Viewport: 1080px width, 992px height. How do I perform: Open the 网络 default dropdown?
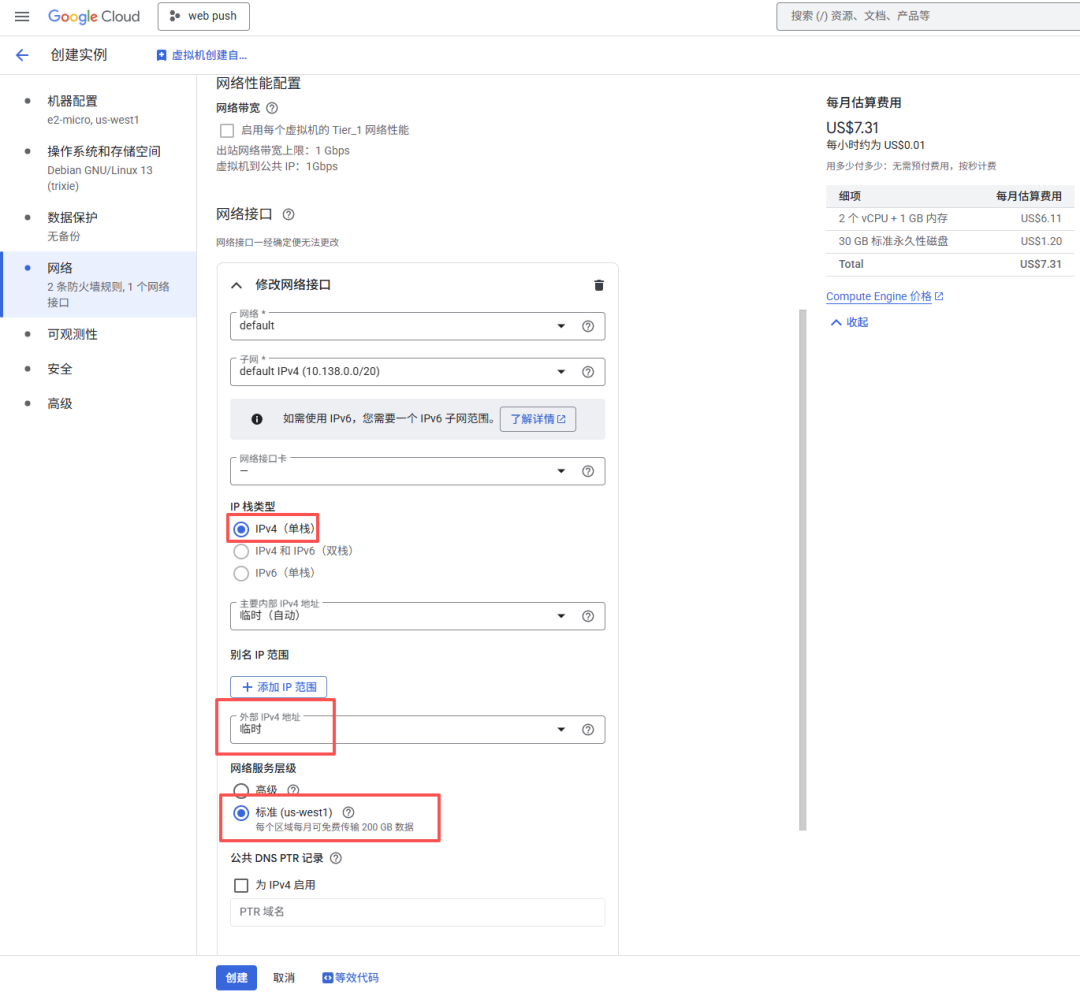click(400, 326)
